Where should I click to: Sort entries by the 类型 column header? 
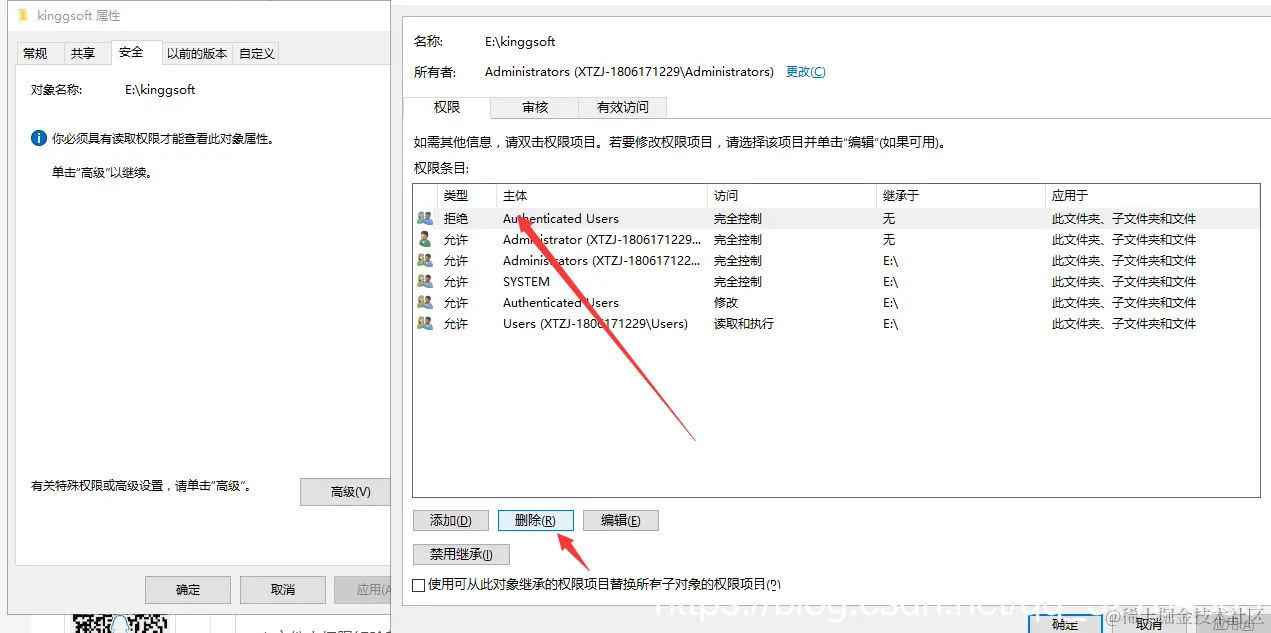[x=467, y=195]
